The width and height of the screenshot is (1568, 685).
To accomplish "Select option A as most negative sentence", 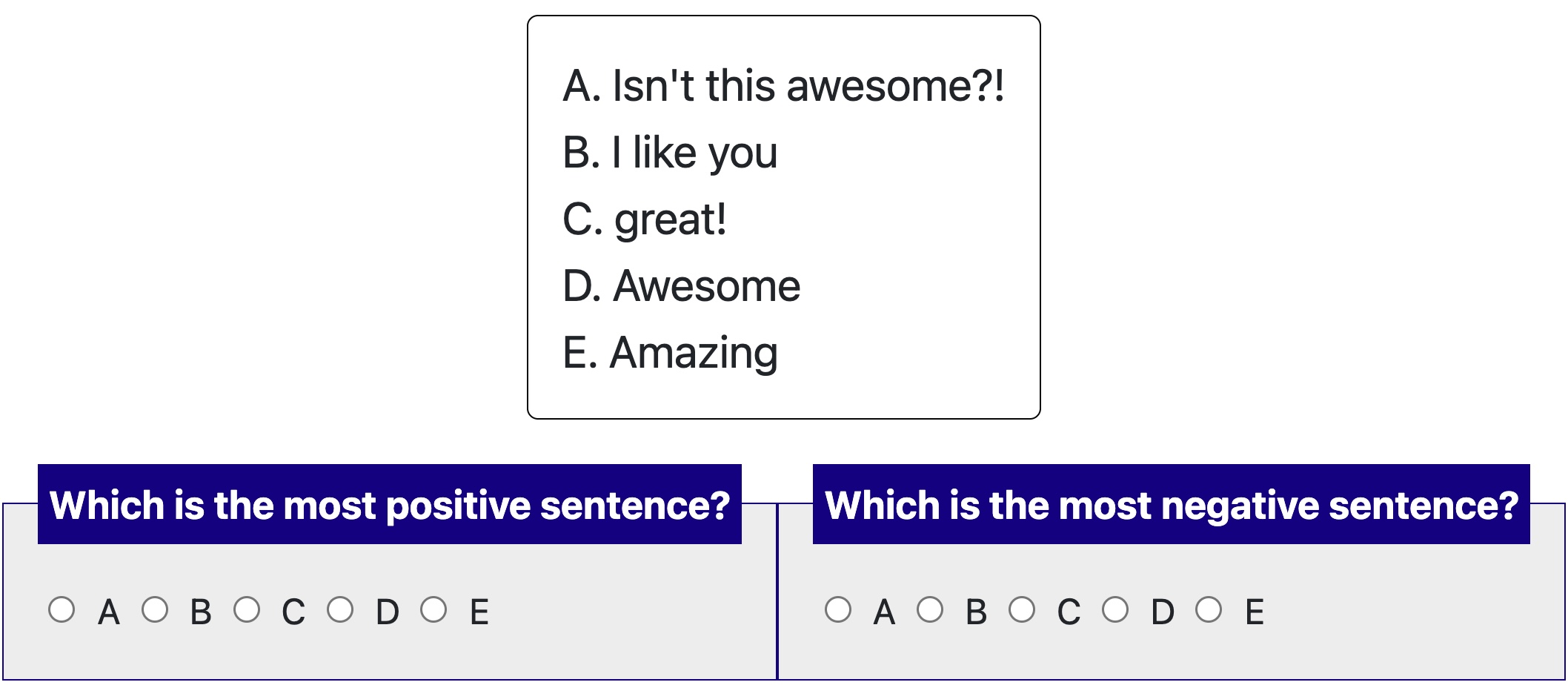I will (838, 609).
